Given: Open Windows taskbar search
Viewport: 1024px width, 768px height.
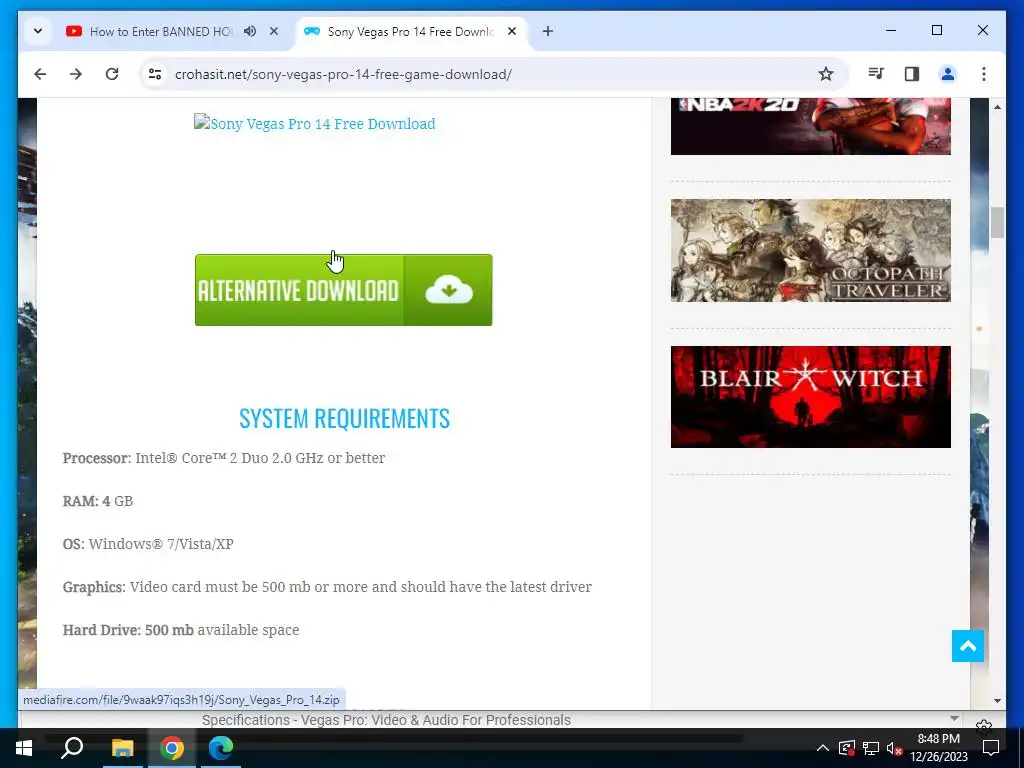Looking at the screenshot, I should [x=72, y=748].
